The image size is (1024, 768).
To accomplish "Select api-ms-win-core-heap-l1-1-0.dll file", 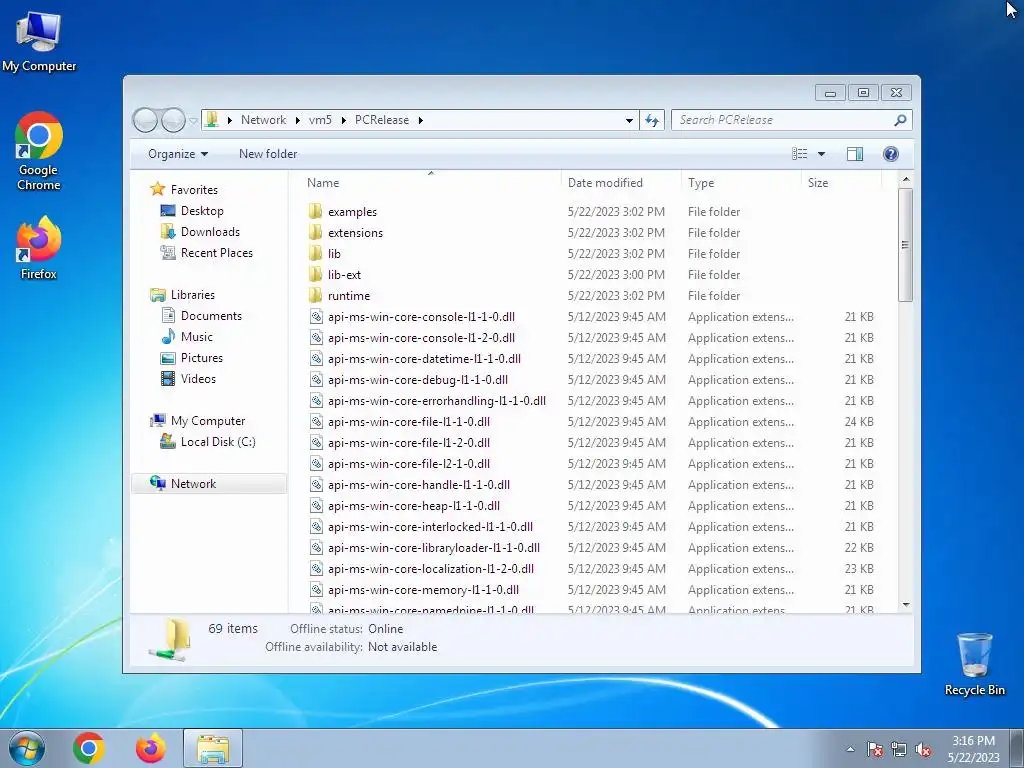I will click(x=413, y=506).
